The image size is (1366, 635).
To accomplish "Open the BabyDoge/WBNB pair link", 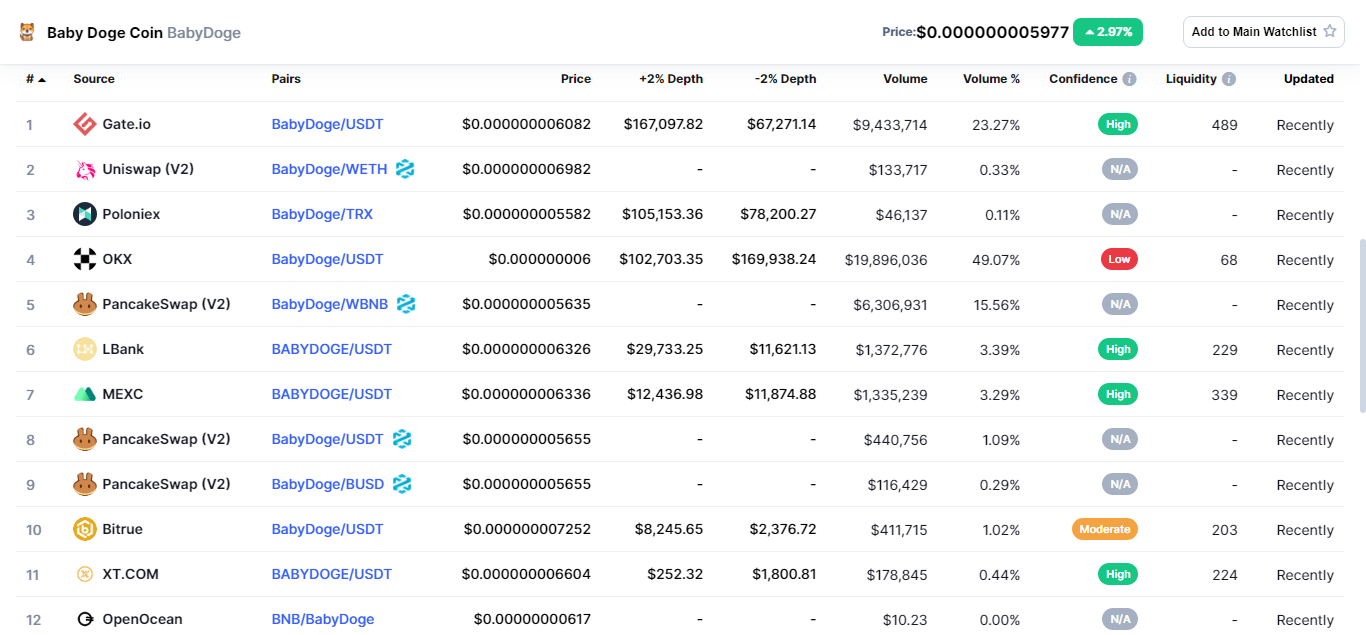I will tap(330, 304).
